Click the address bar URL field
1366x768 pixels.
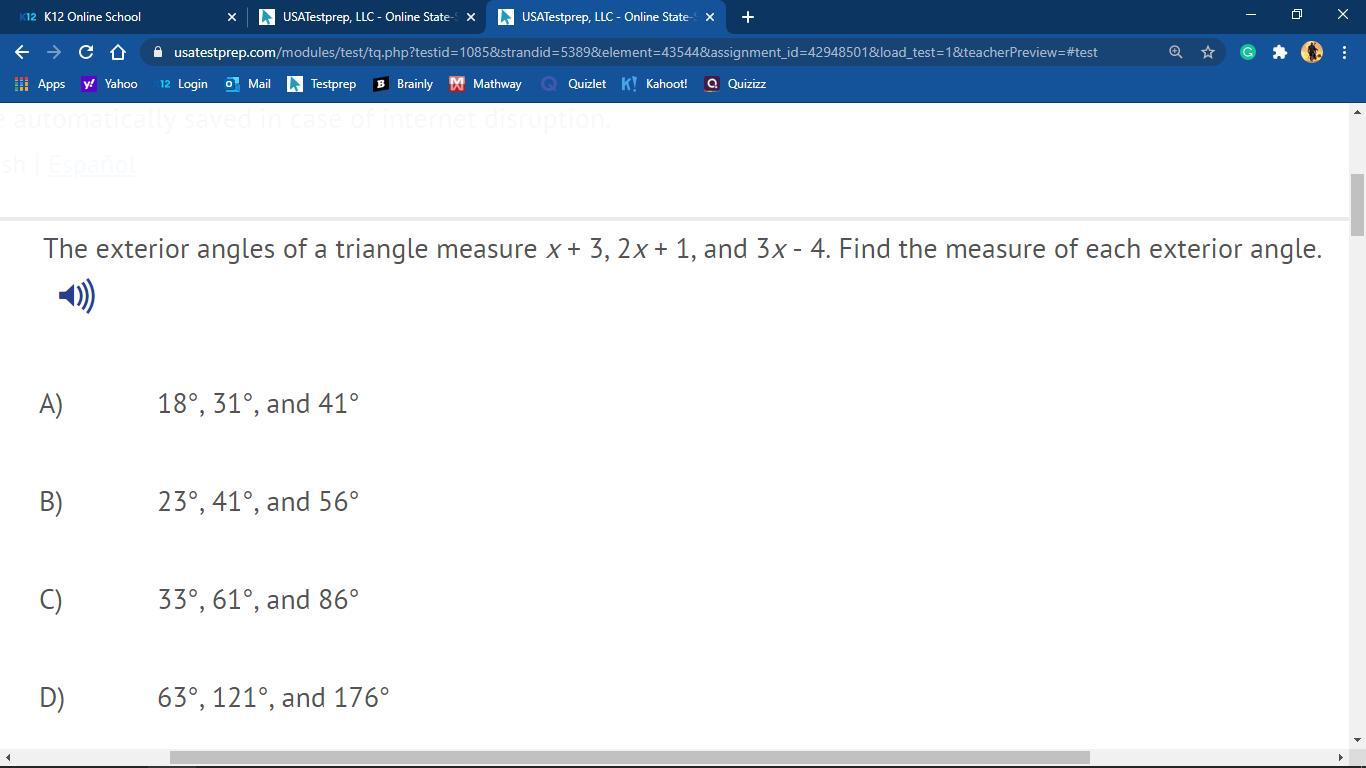click(x=635, y=52)
